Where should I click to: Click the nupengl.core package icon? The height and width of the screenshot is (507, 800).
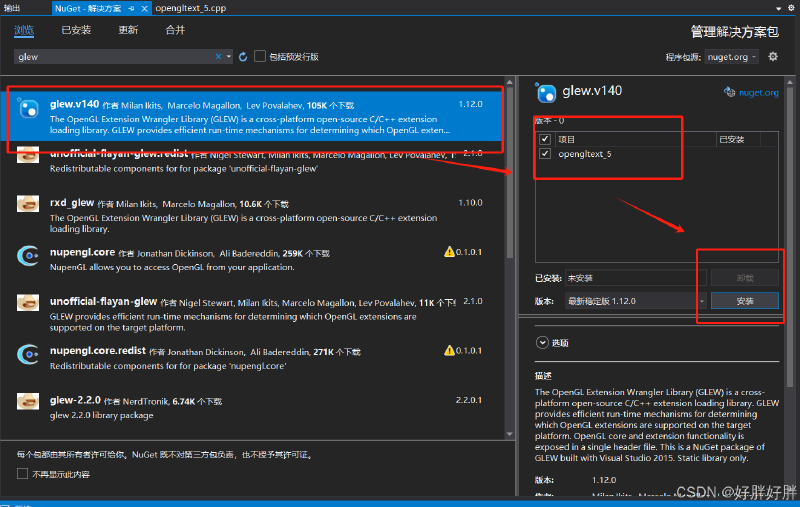pos(28,256)
